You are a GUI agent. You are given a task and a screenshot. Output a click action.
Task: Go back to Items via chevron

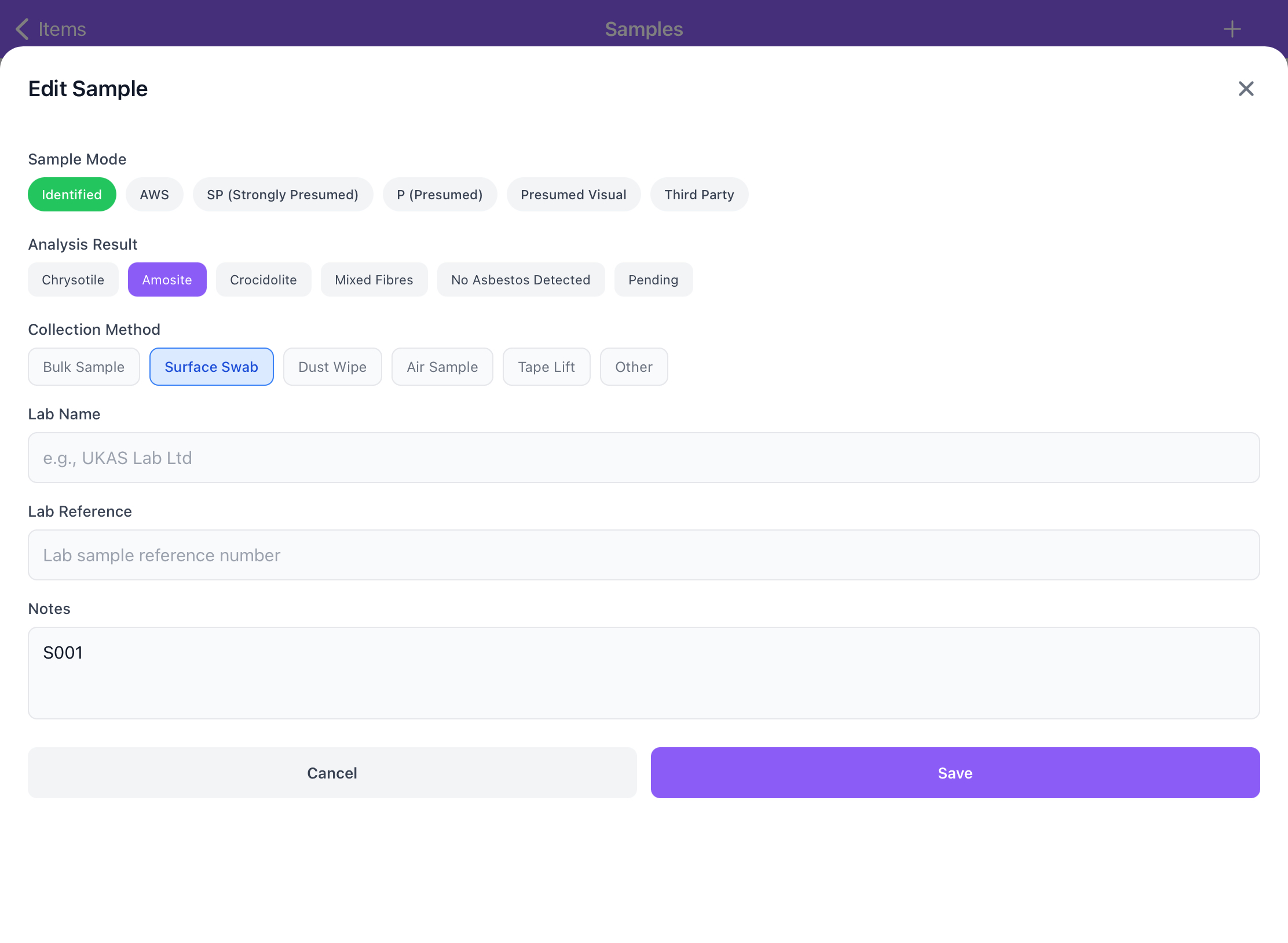point(23,29)
